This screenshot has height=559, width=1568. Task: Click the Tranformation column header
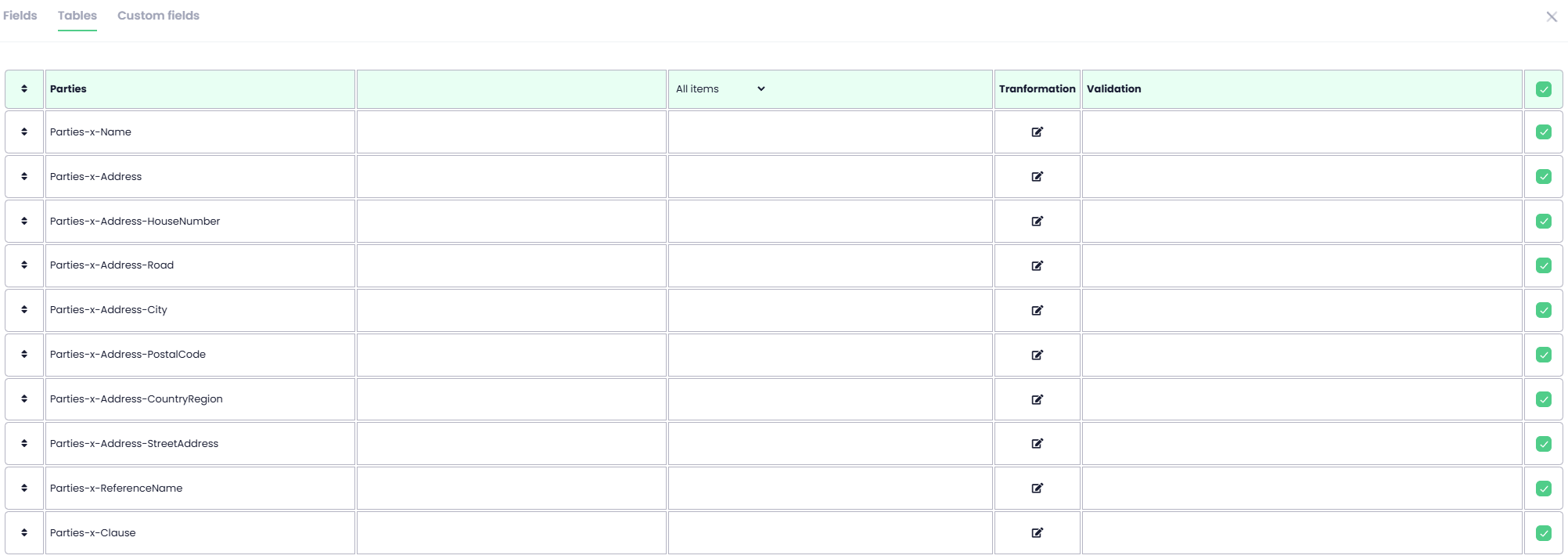point(1037,89)
